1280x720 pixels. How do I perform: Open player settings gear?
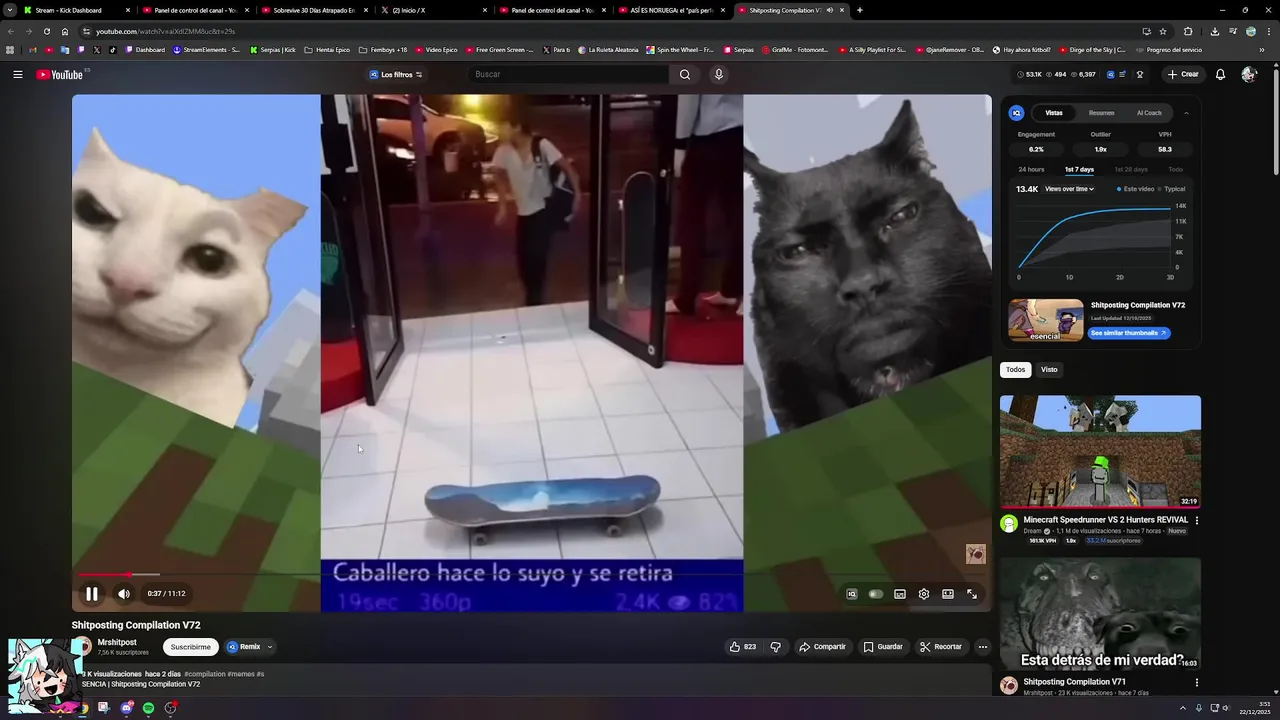click(x=924, y=594)
